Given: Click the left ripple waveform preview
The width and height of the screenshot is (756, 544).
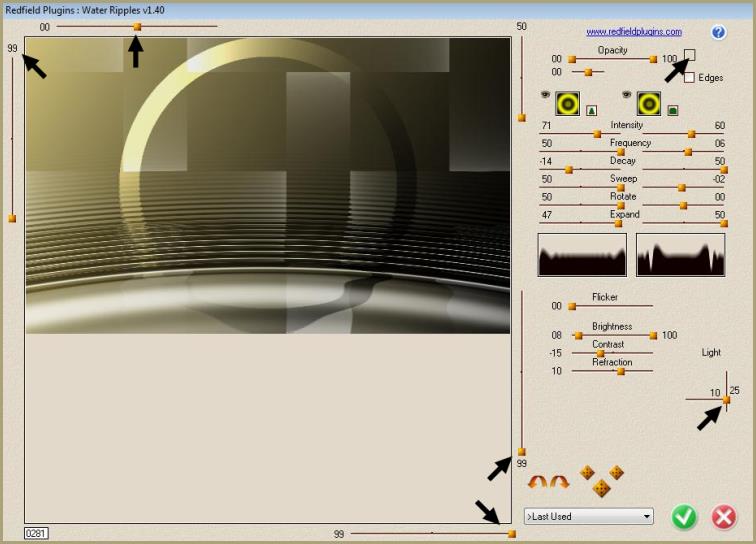Looking at the screenshot, I should tap(582, 255).
